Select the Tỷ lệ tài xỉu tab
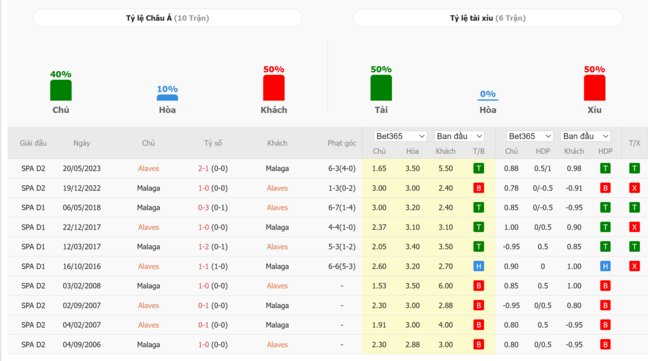This screenshot has width=650, height=361. coord(488,18)
